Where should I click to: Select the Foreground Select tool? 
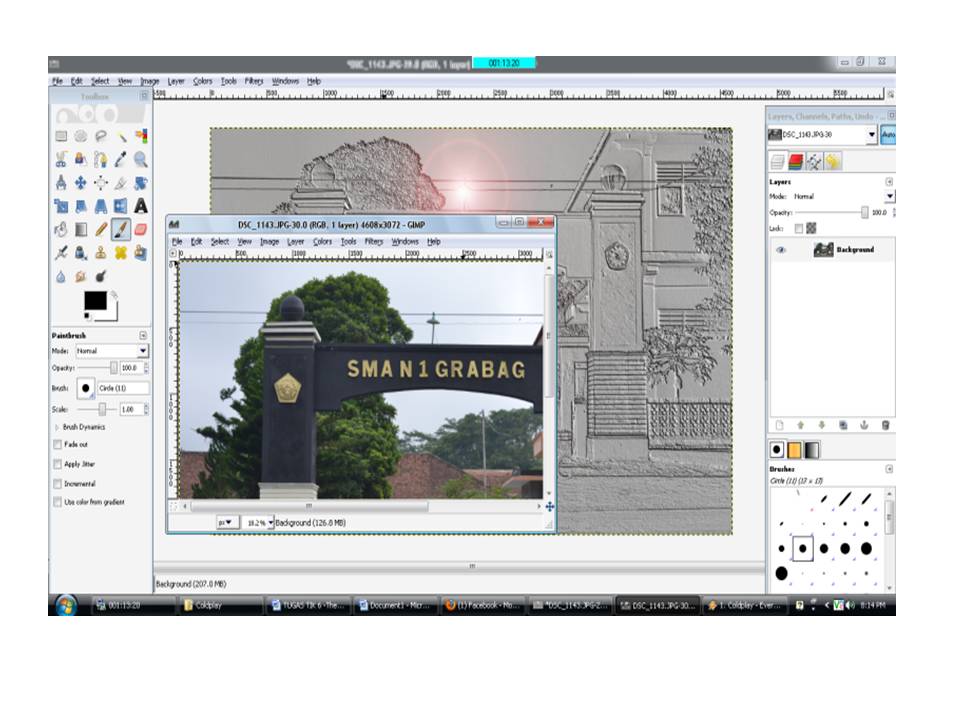tap(81, 159)
